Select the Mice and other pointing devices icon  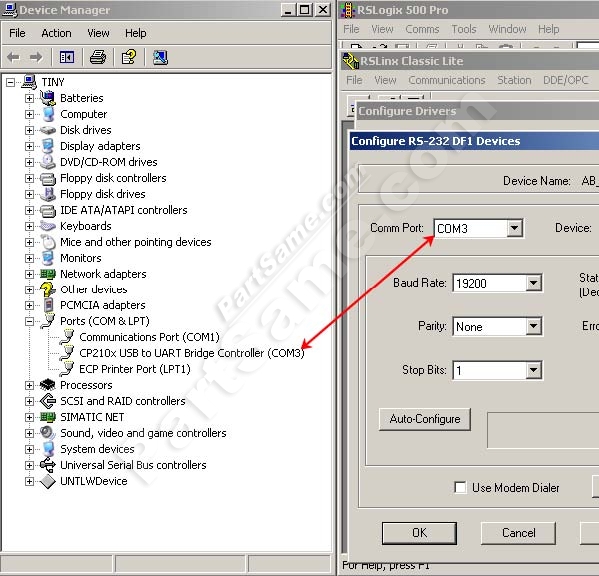[48, 242]
